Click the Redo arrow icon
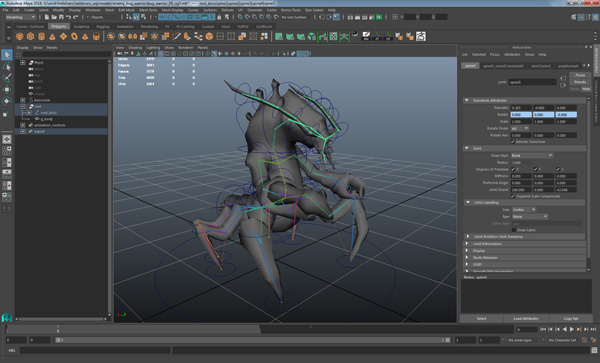The width and height of the screenshot is (600, 363). (x=76, y=17)
